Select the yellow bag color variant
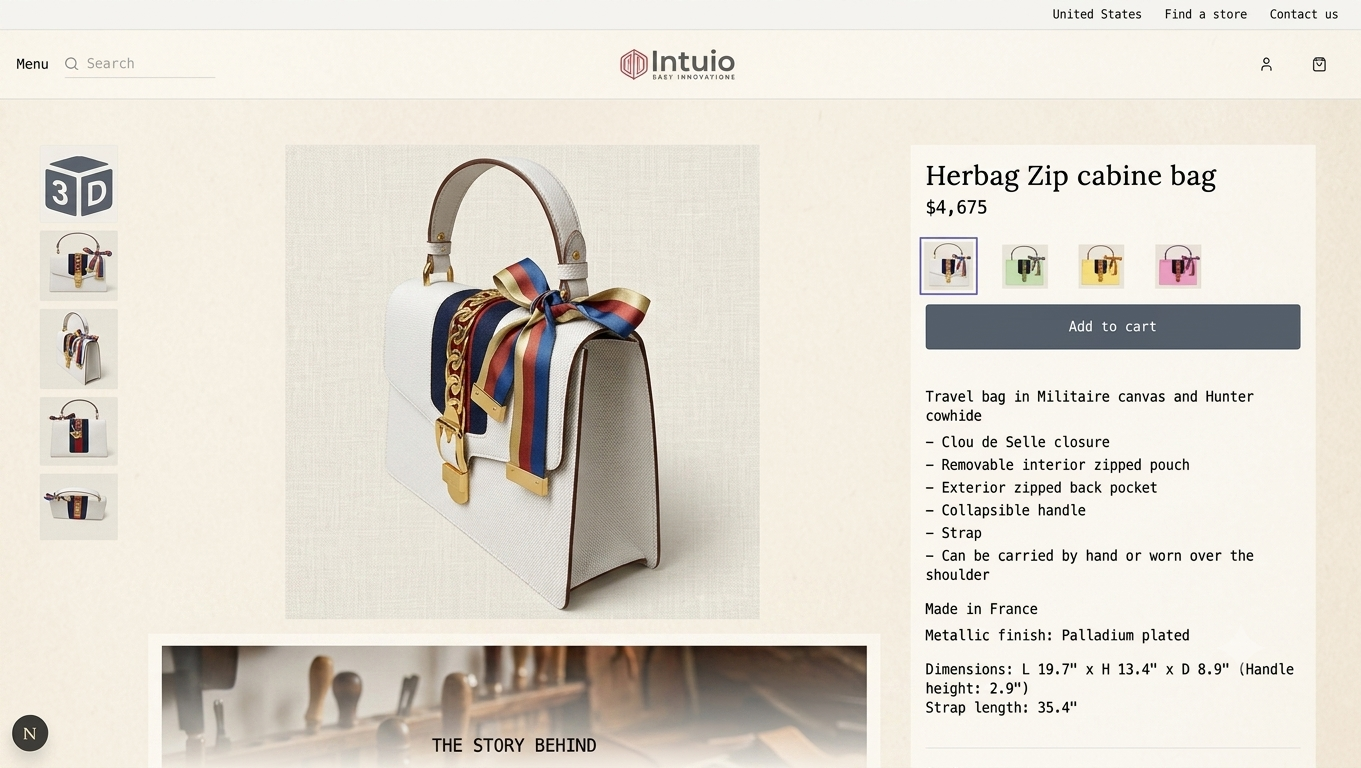 [x=1101, y=266]
